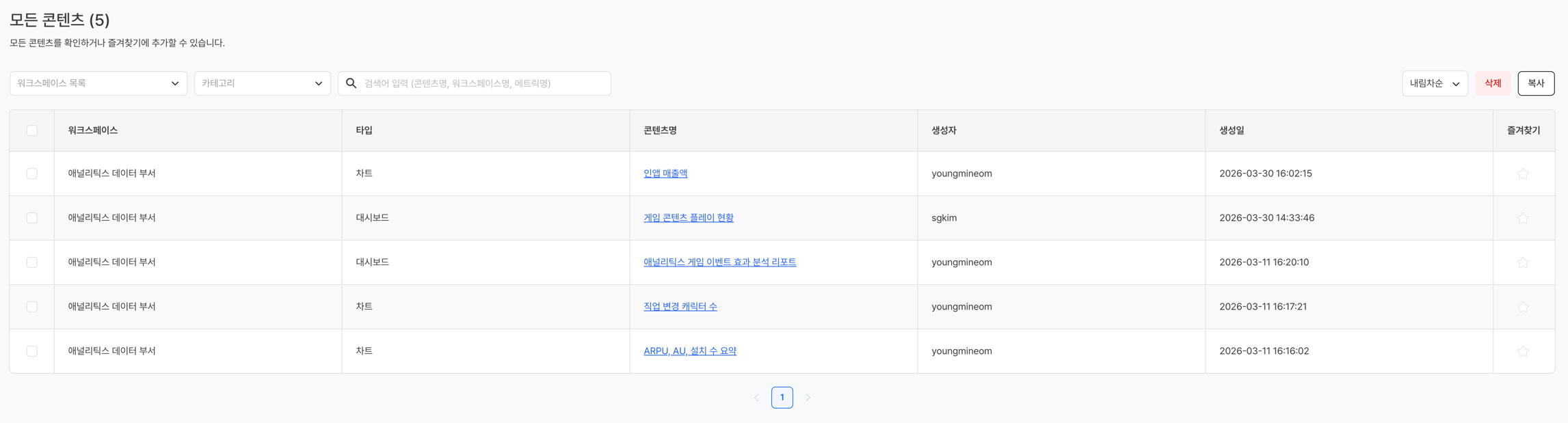Expand the 카테고리 dropdown
The image size is (1568, 423).
pos(263,83)
